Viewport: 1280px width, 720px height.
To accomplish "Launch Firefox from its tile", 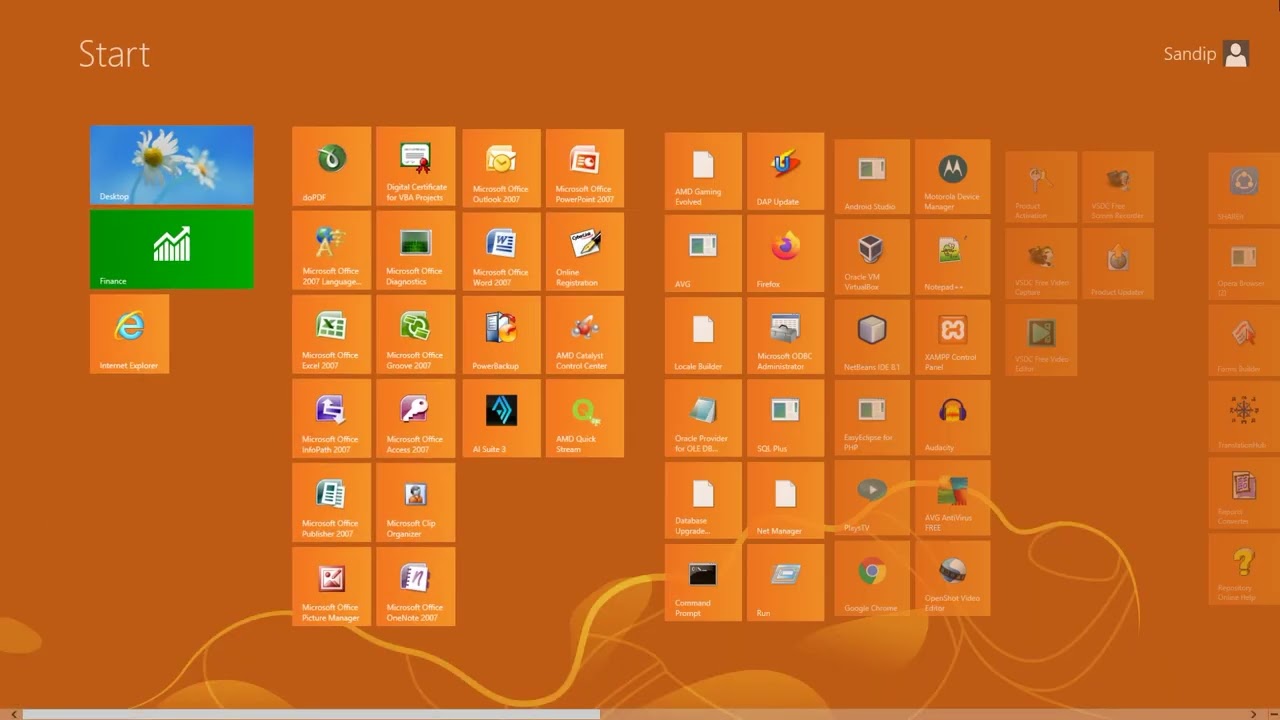I will (x=786, y=254).
